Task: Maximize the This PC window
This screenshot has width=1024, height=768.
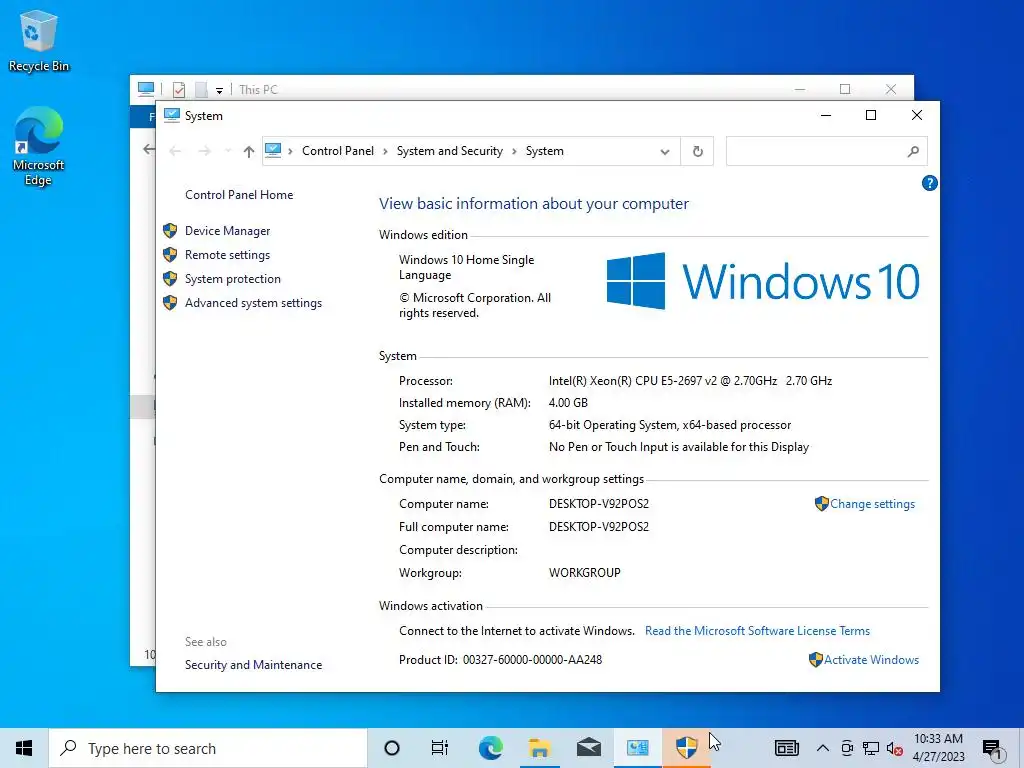Action: pos(845,89)
